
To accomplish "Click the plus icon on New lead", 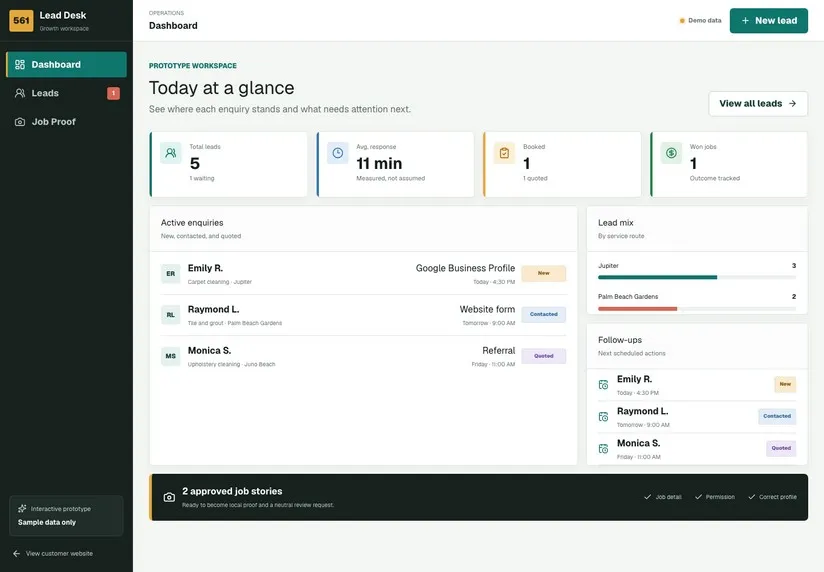I will [745, 21].
